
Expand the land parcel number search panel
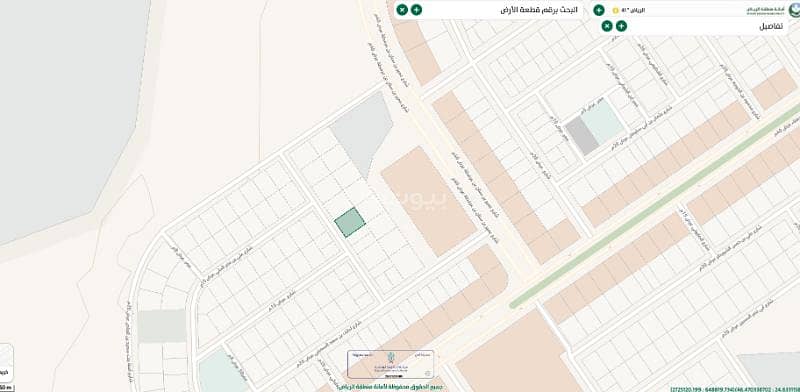click(416, 10)
